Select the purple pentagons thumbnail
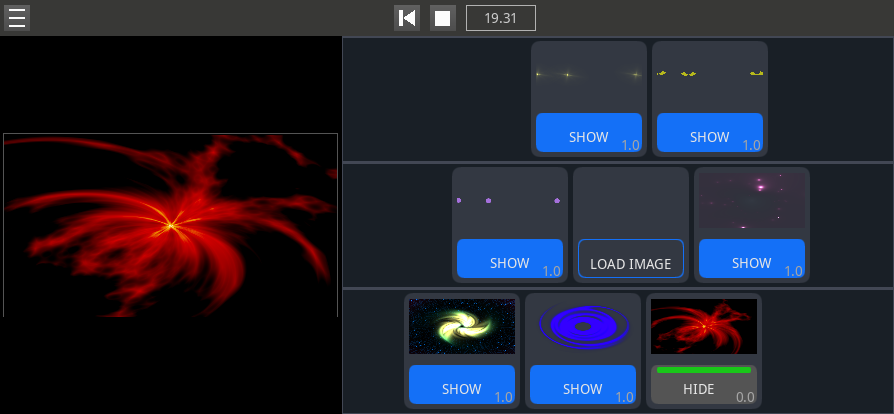The height and width of the screenshot is (414, 894). (510, 201)
